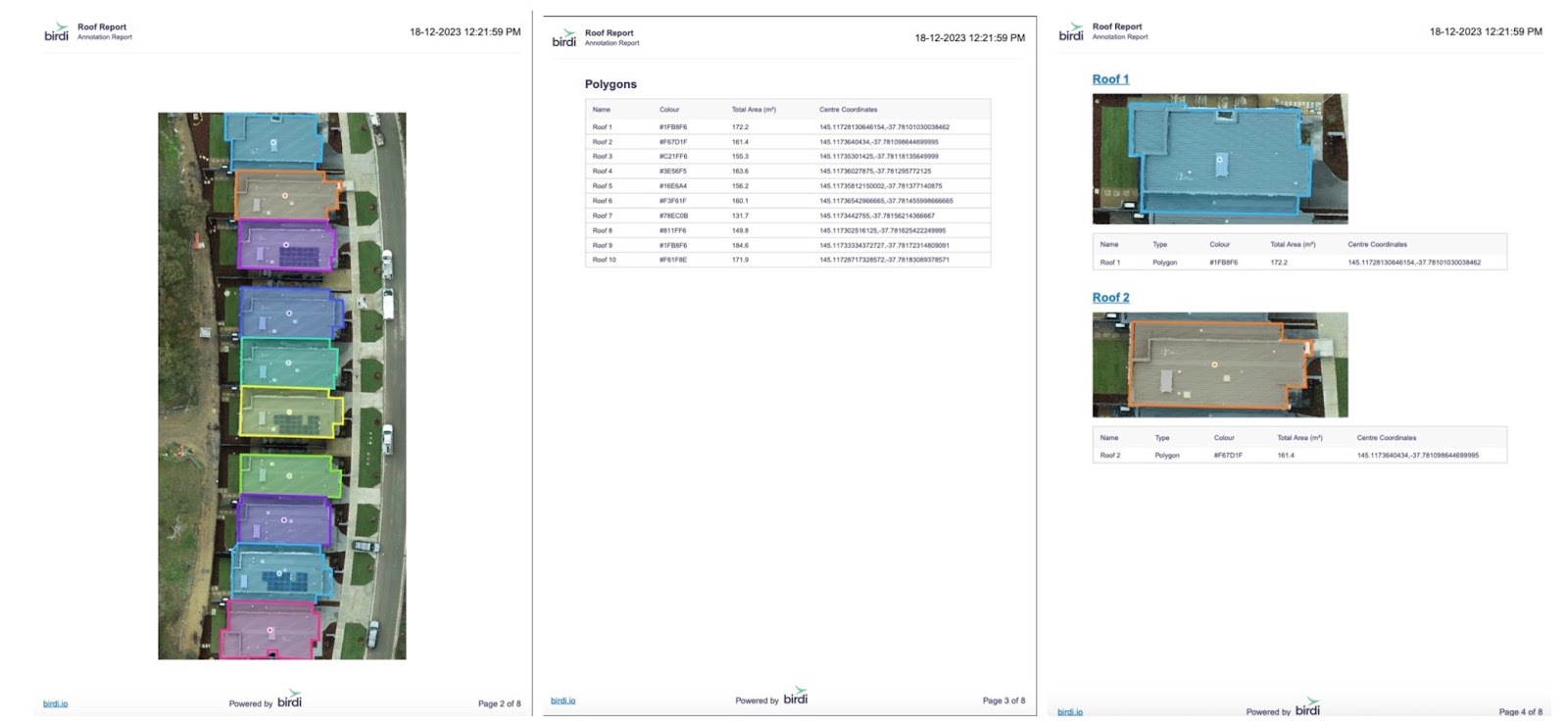Click the Colour column header in Polygons table

coord(669,110)
